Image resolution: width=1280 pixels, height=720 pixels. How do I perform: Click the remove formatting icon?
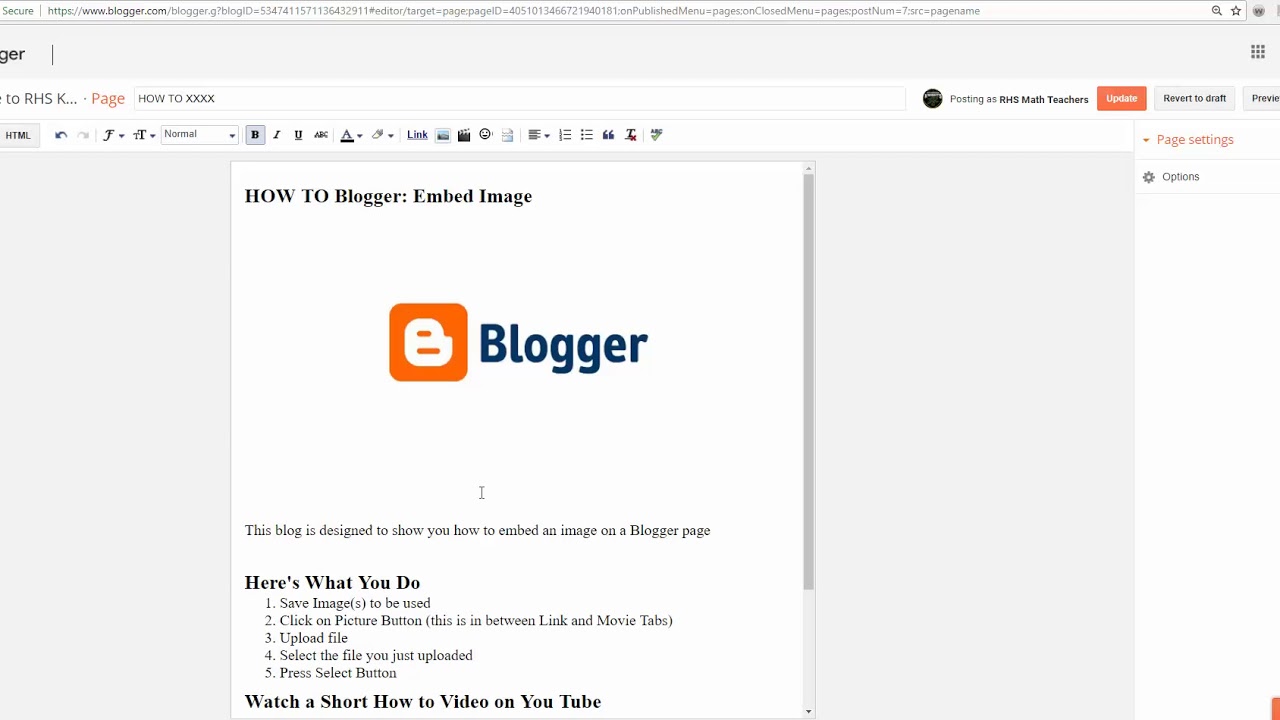click(x=631, y=135)
